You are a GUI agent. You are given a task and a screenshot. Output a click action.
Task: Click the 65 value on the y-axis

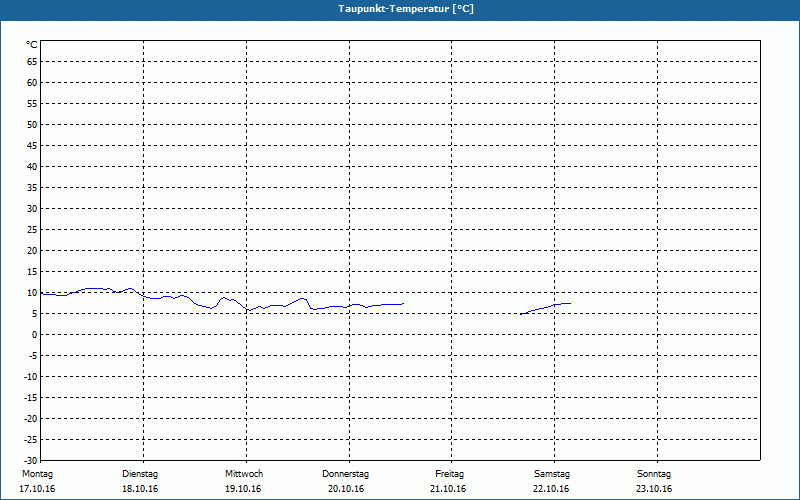coord(32,62)
